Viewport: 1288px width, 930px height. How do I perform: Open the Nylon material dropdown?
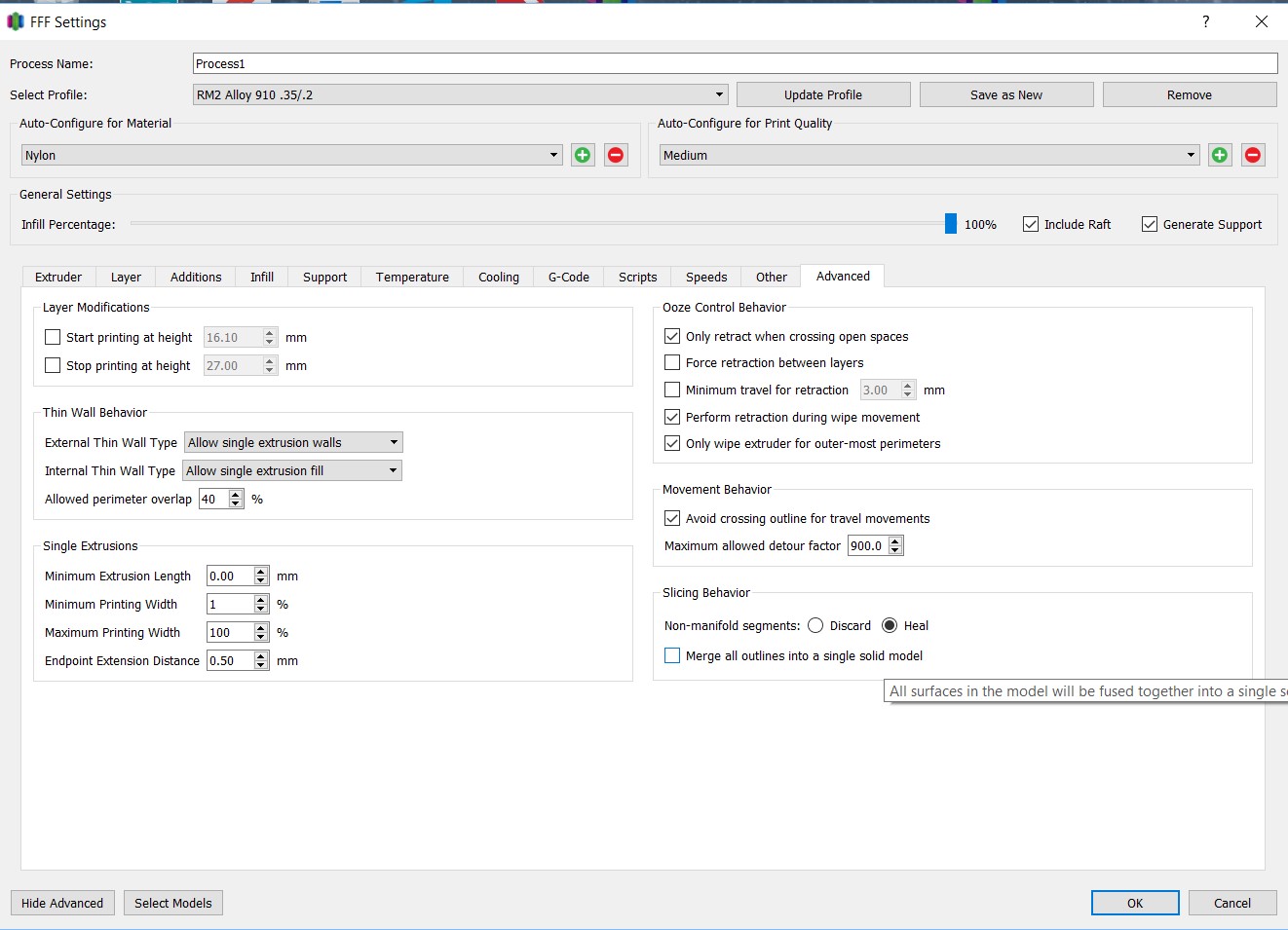(292, 155)
